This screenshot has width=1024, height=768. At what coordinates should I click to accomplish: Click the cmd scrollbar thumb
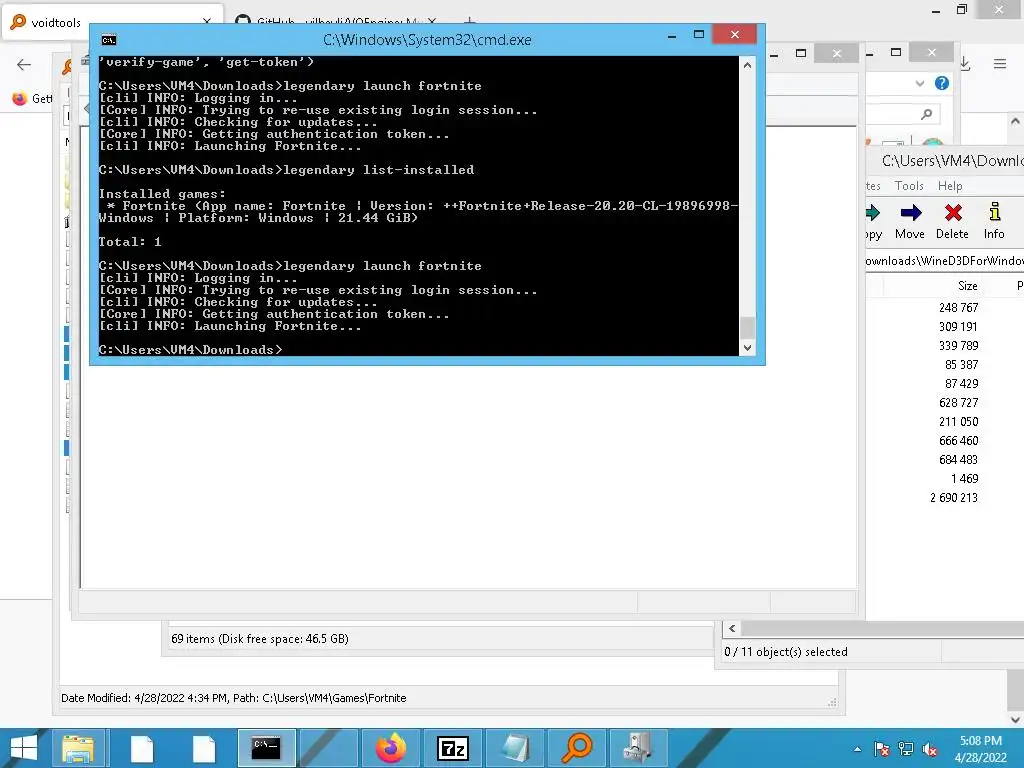click(748, 327)
